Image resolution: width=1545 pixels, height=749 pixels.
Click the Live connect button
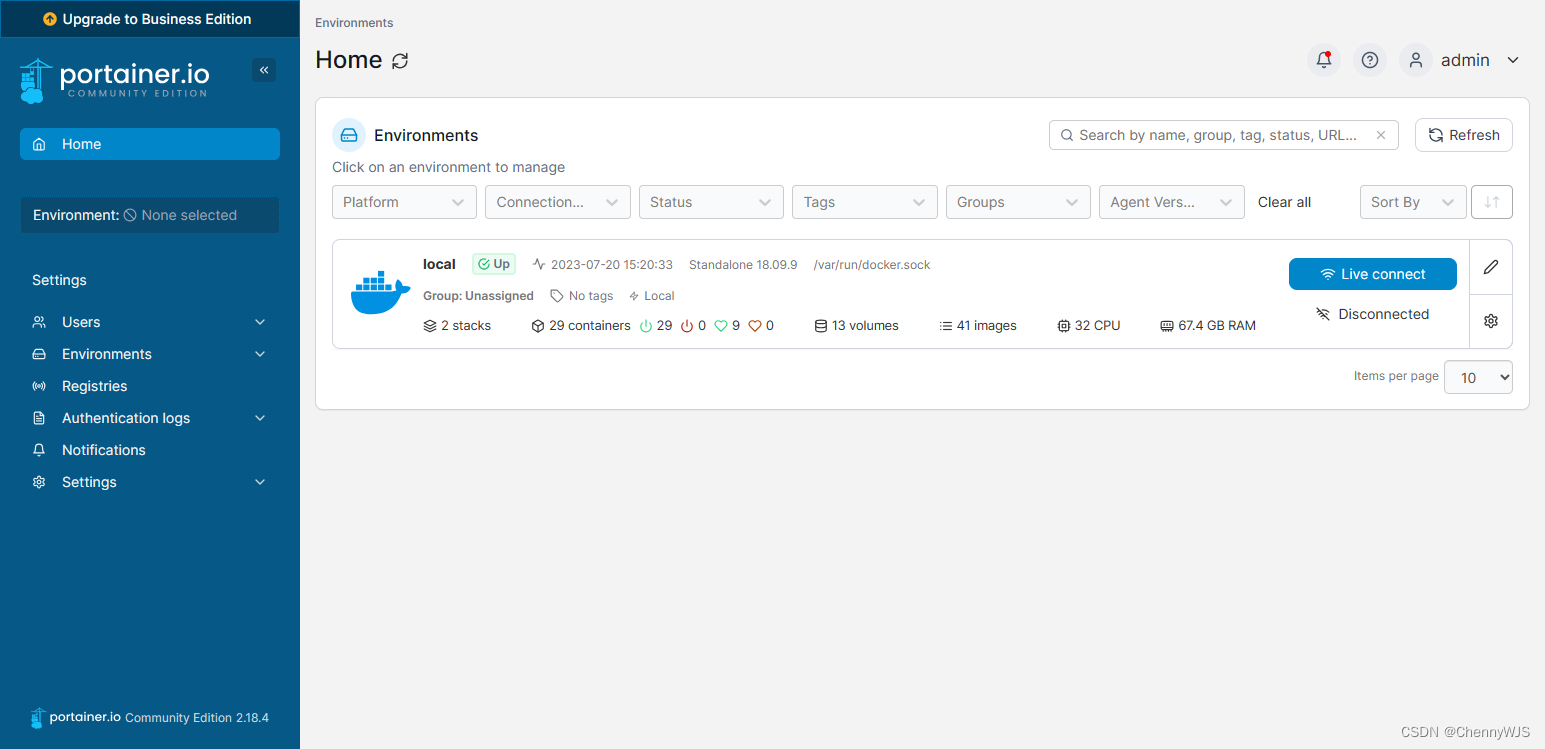pyautogui.click(x=1373, y=274)
